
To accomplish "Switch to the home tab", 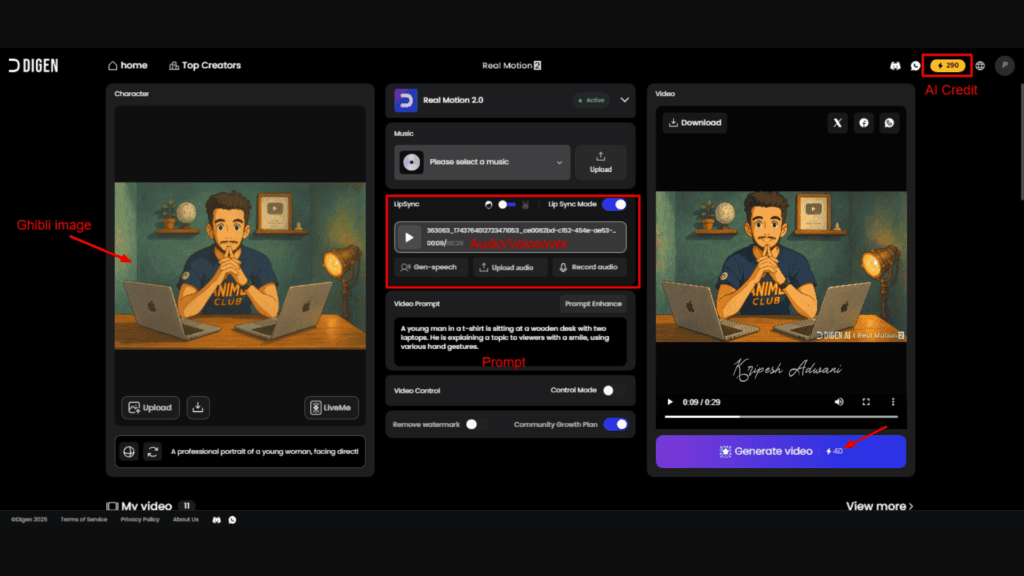I will coord(127,65).
